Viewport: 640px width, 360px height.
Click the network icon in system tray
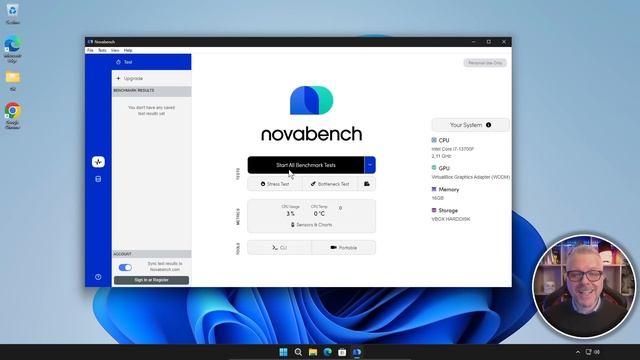point(588,352)
